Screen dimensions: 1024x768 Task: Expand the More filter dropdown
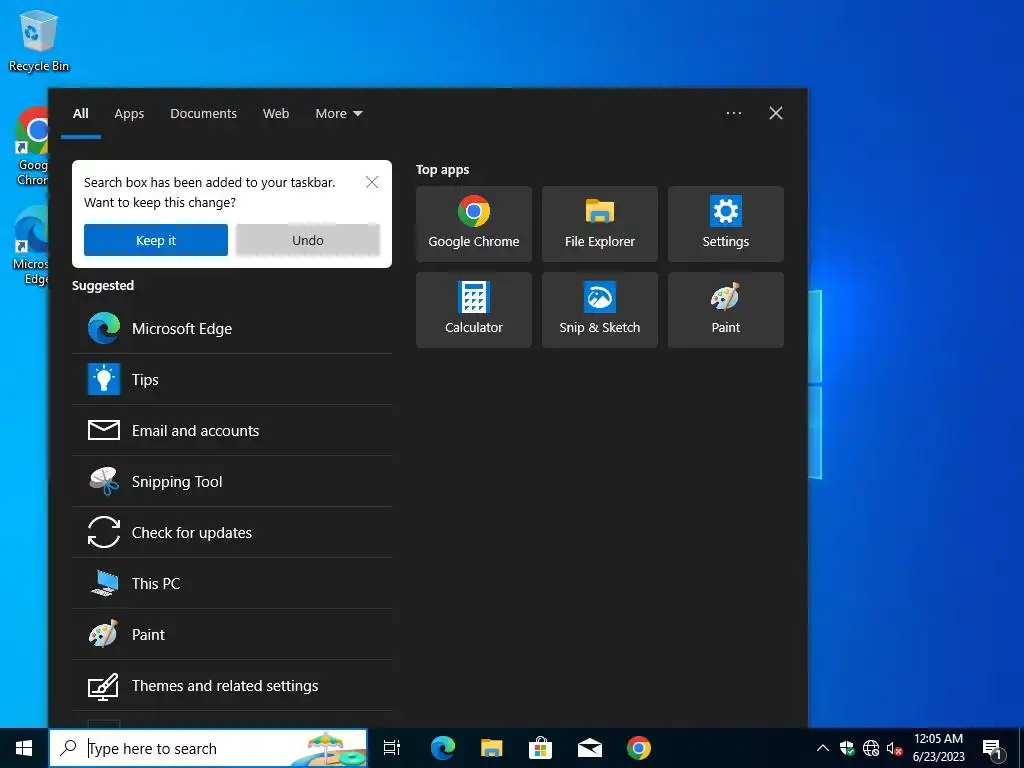coord(338,114)
